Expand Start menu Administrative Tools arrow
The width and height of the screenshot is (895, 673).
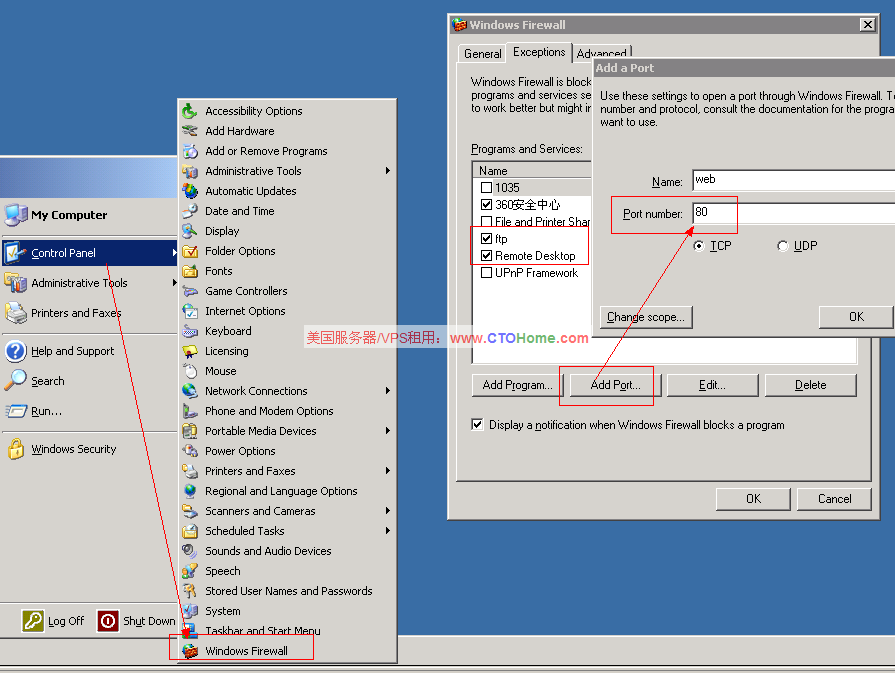174,283
